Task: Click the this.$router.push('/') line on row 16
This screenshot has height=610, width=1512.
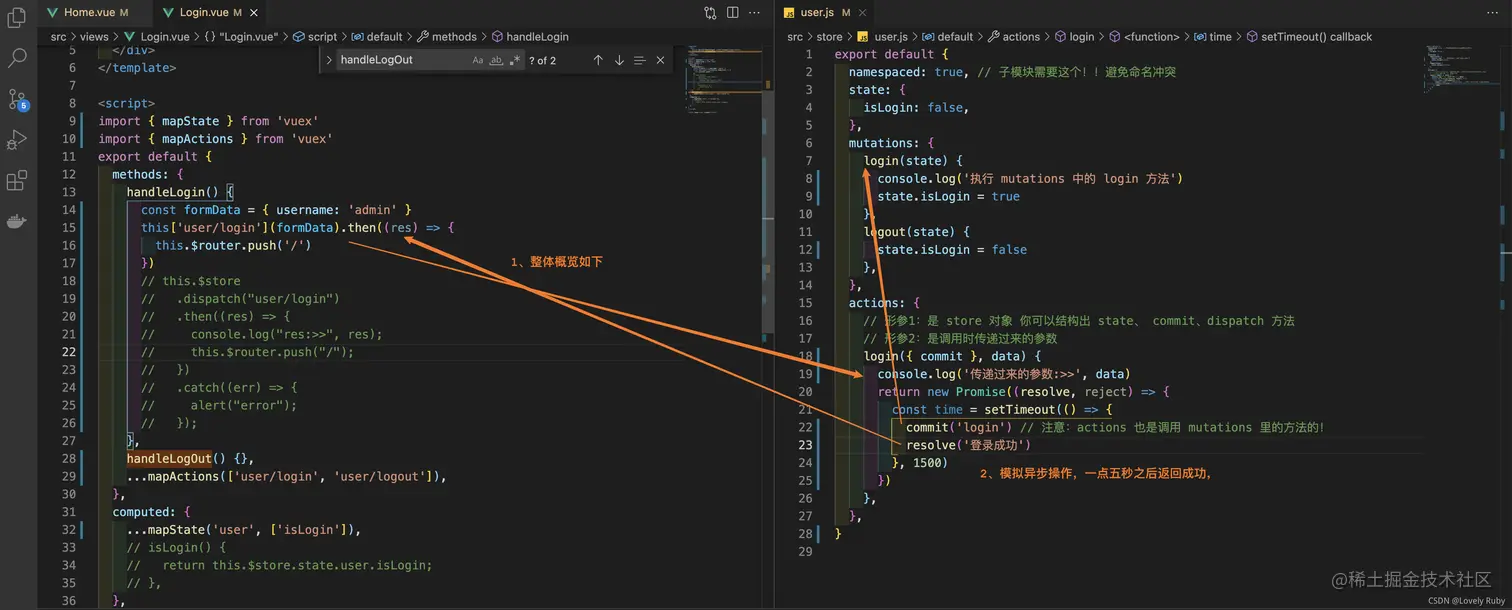Action: point(233,245)
